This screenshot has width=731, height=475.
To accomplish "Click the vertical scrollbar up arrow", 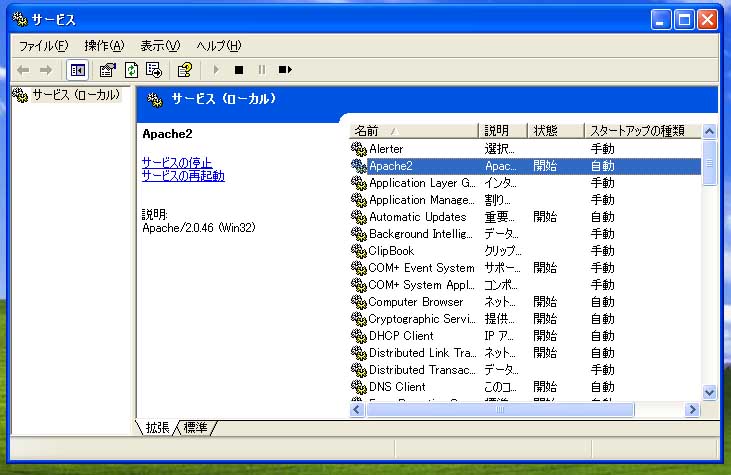I will pyautogui.click(x=710, y=131).
